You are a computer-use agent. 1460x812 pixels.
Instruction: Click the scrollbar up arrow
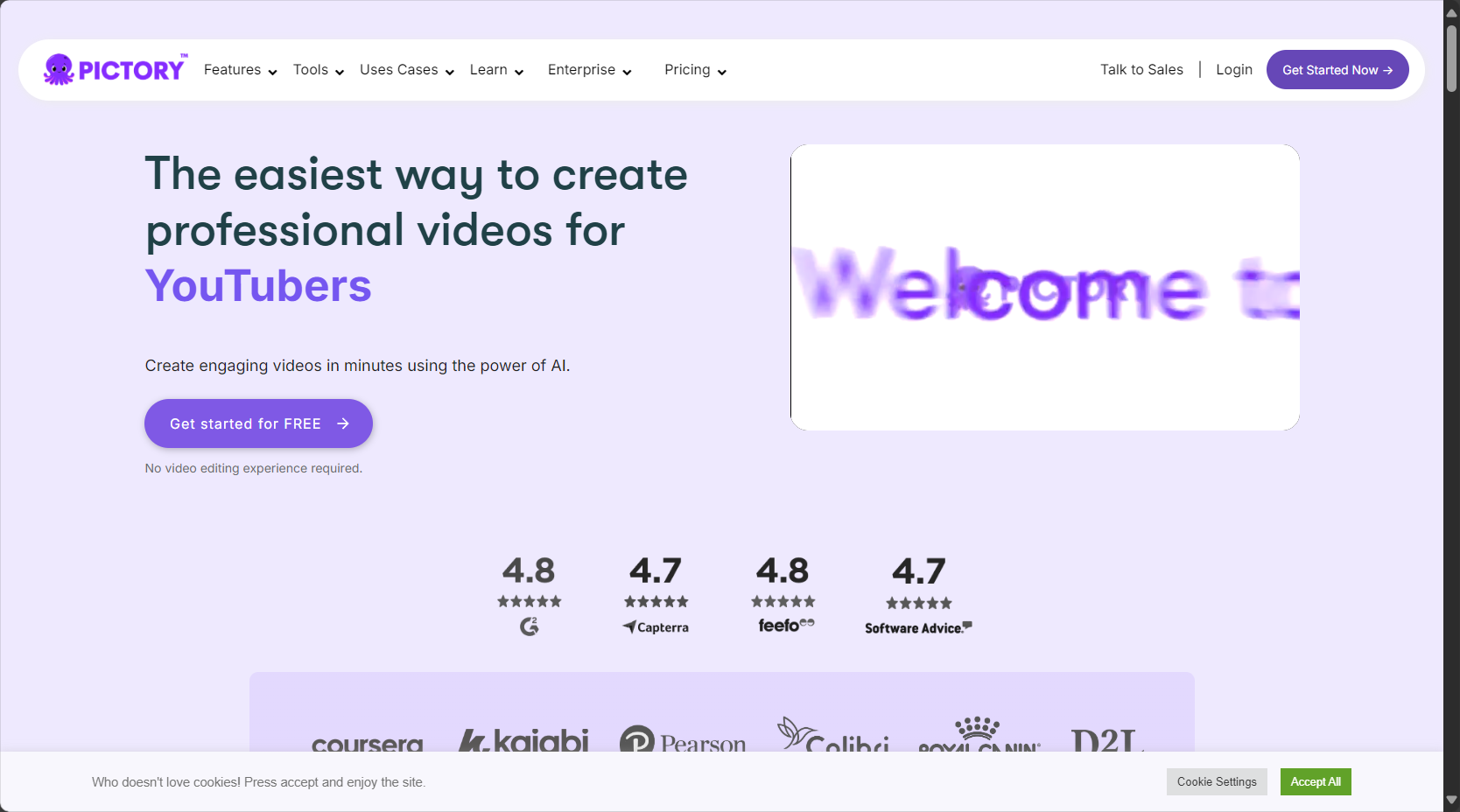click(1451, 11)
